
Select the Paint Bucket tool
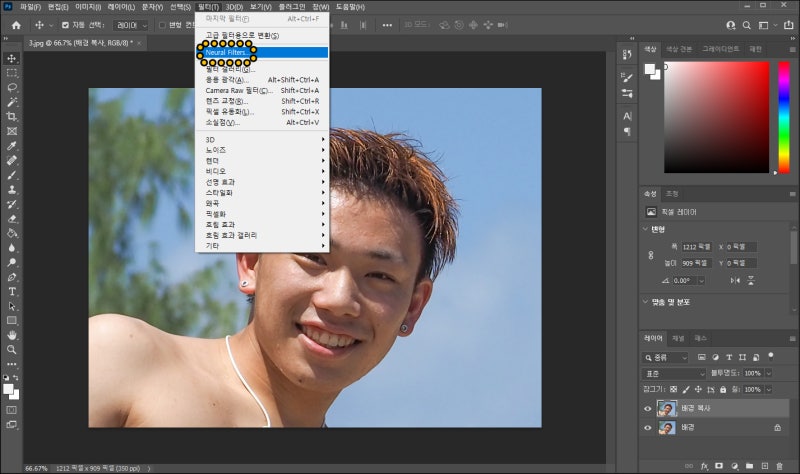pyautogui.click(x=12, y=233)
